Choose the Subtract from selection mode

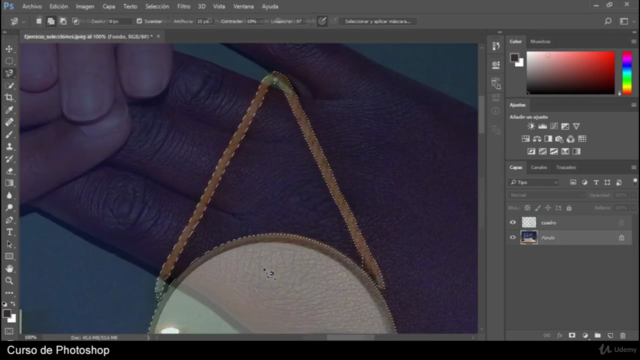[x=63, y=21]
